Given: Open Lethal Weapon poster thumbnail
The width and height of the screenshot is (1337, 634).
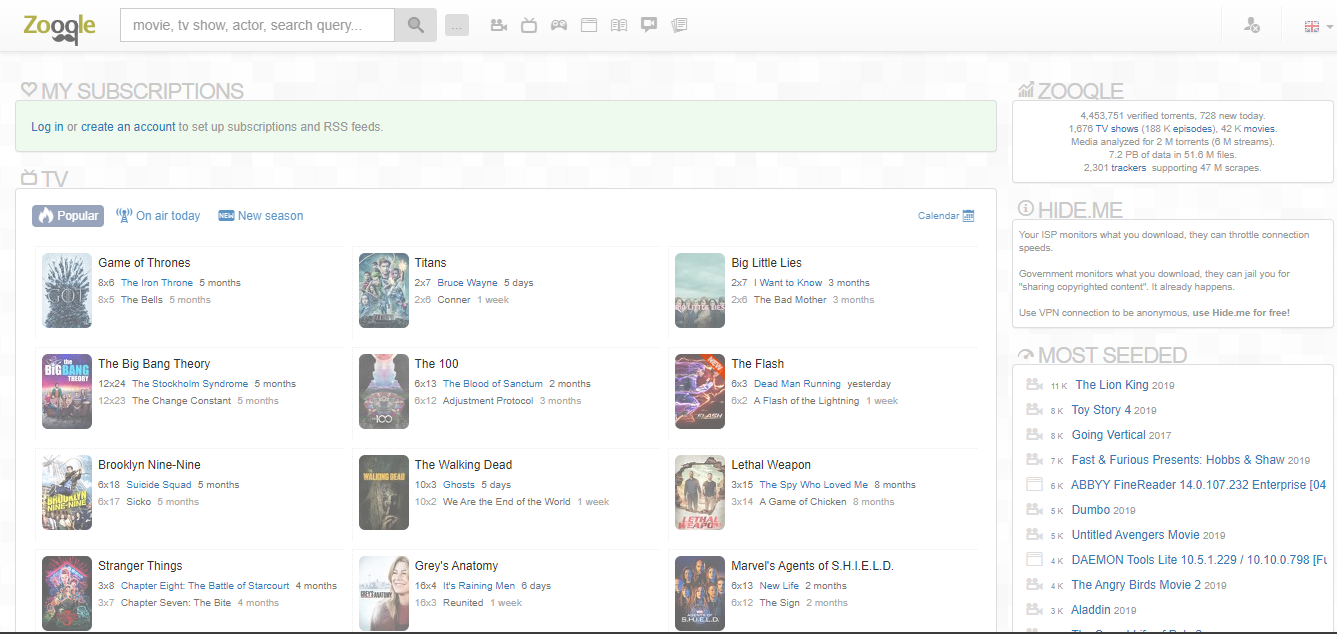Looking at the screenshot, I should point(700,492).
